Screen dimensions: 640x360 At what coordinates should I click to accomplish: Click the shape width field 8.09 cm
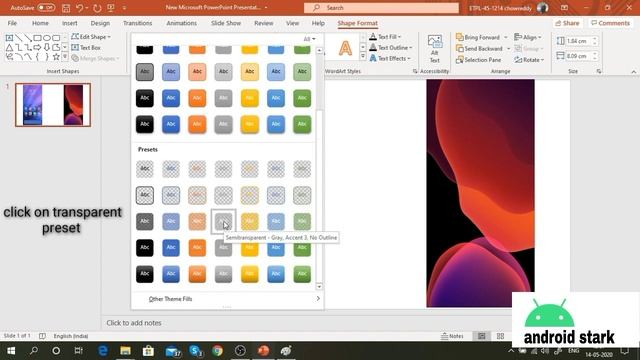[x=577, y=56]
